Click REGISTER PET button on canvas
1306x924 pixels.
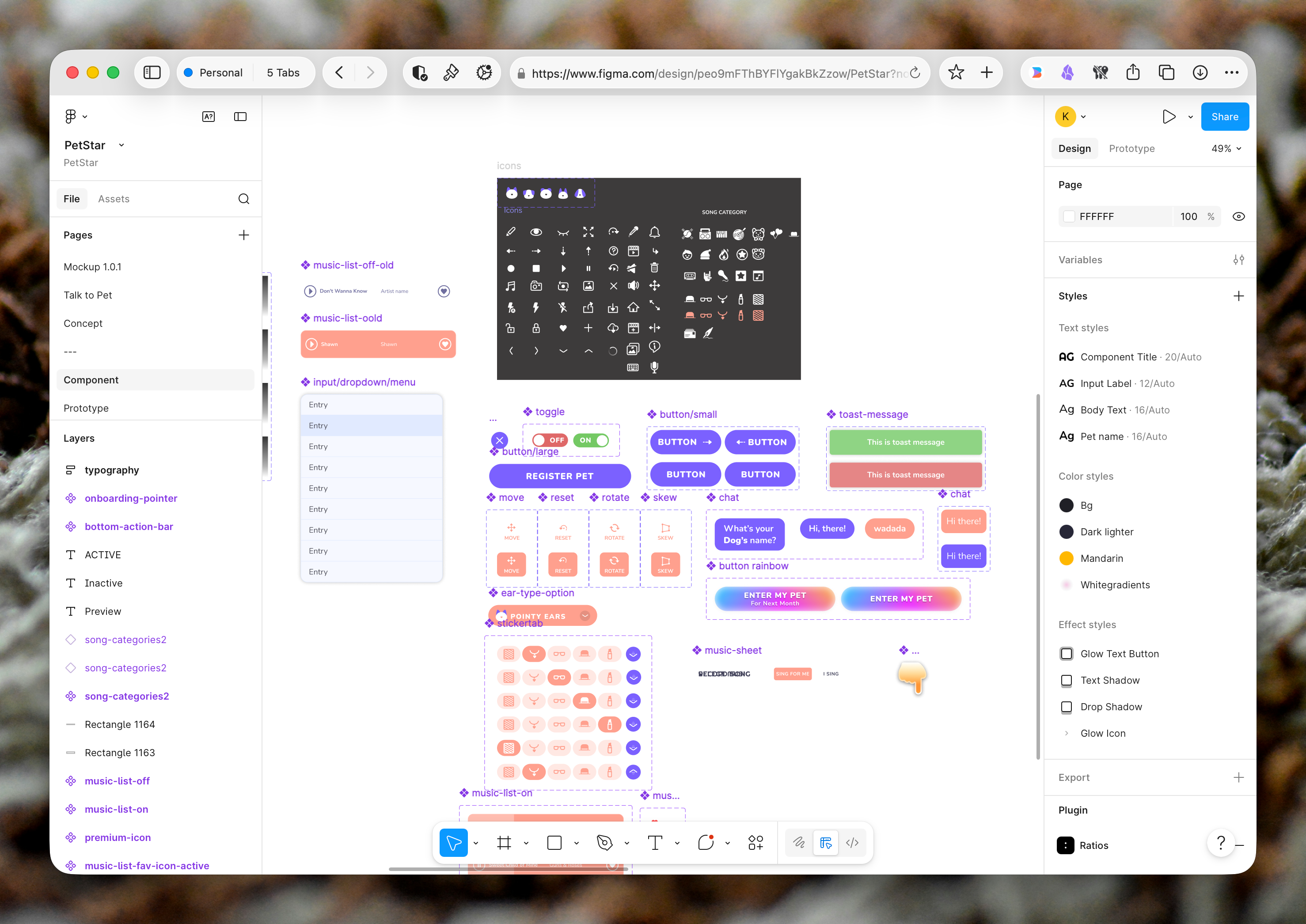559,476
